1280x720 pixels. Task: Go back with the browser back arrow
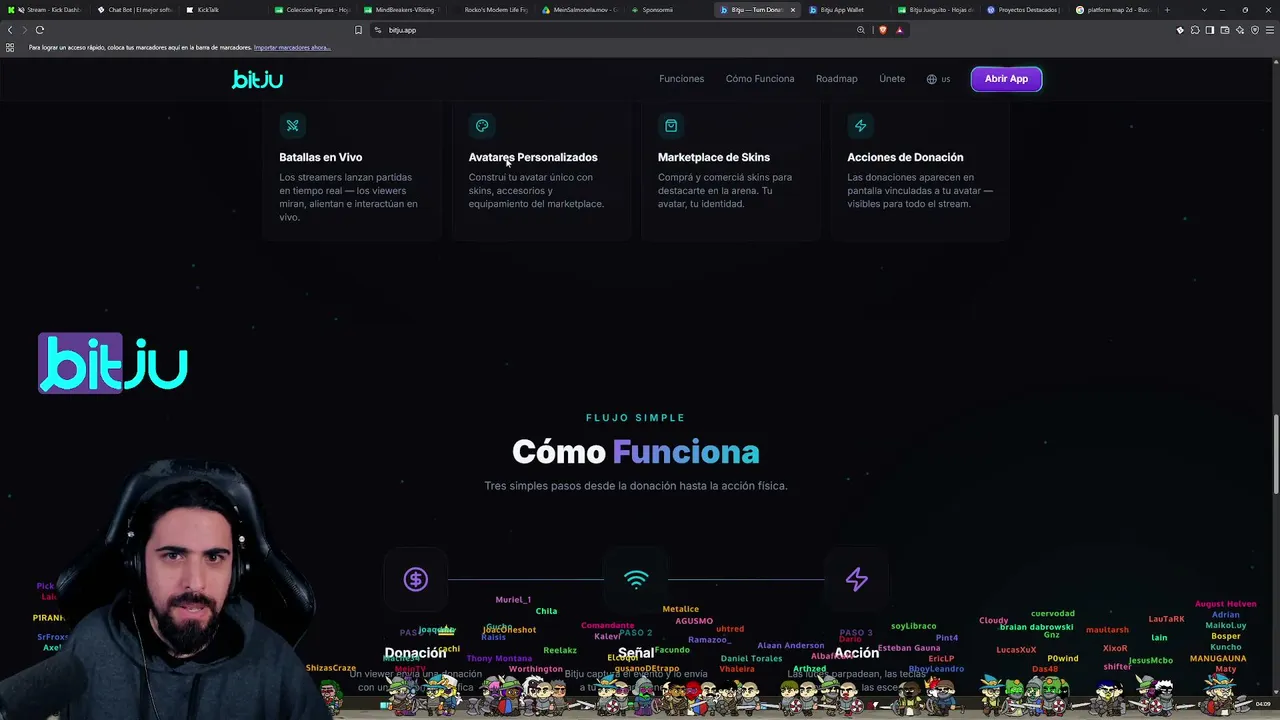pos(10,30)
